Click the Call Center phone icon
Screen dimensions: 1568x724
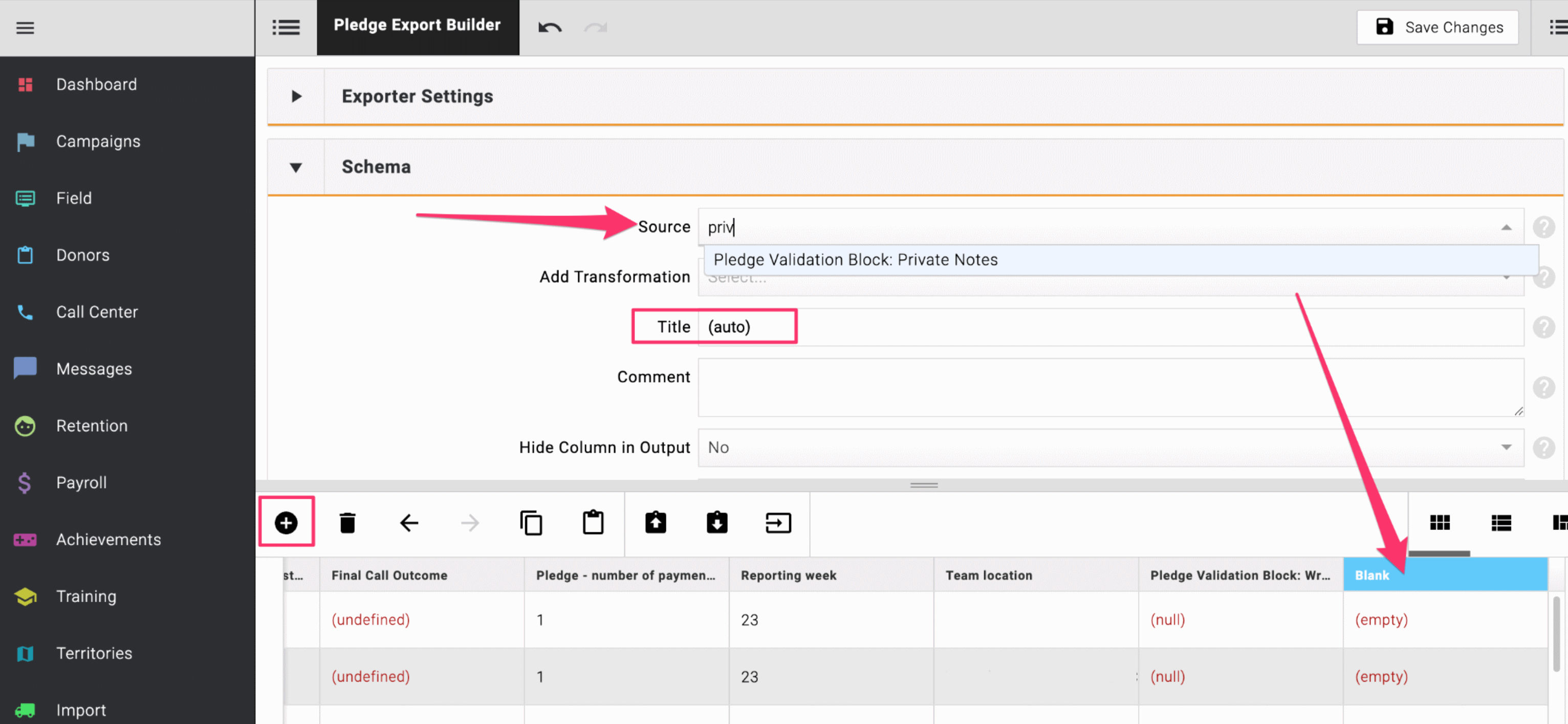pos(25,312)
